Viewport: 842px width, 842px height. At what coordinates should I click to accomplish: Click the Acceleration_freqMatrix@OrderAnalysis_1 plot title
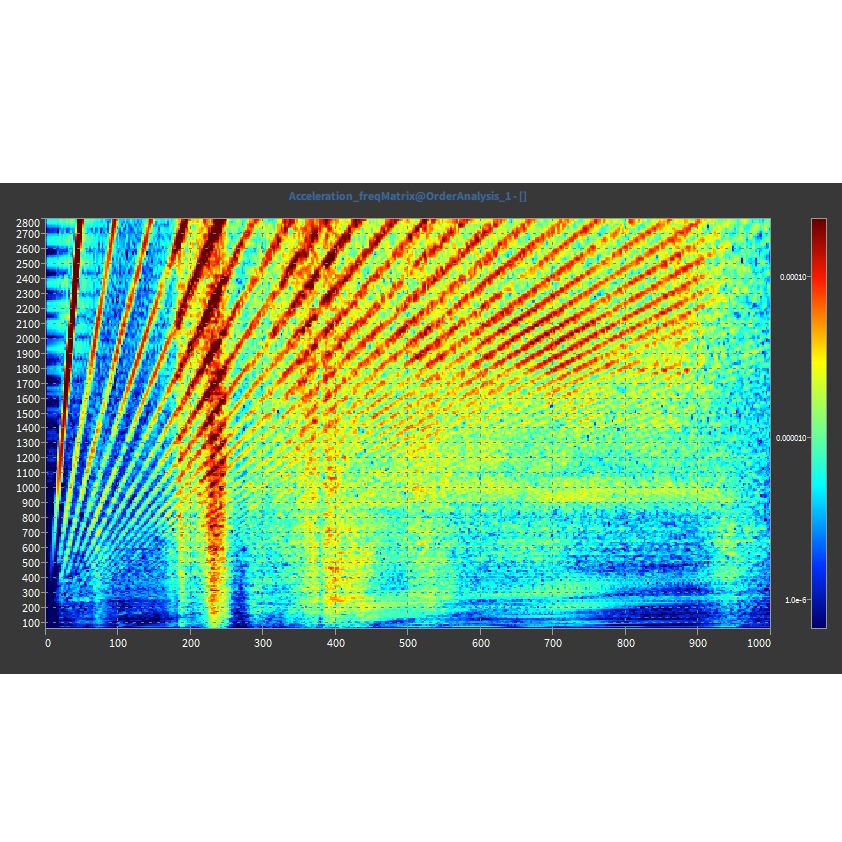click(407, 196)
